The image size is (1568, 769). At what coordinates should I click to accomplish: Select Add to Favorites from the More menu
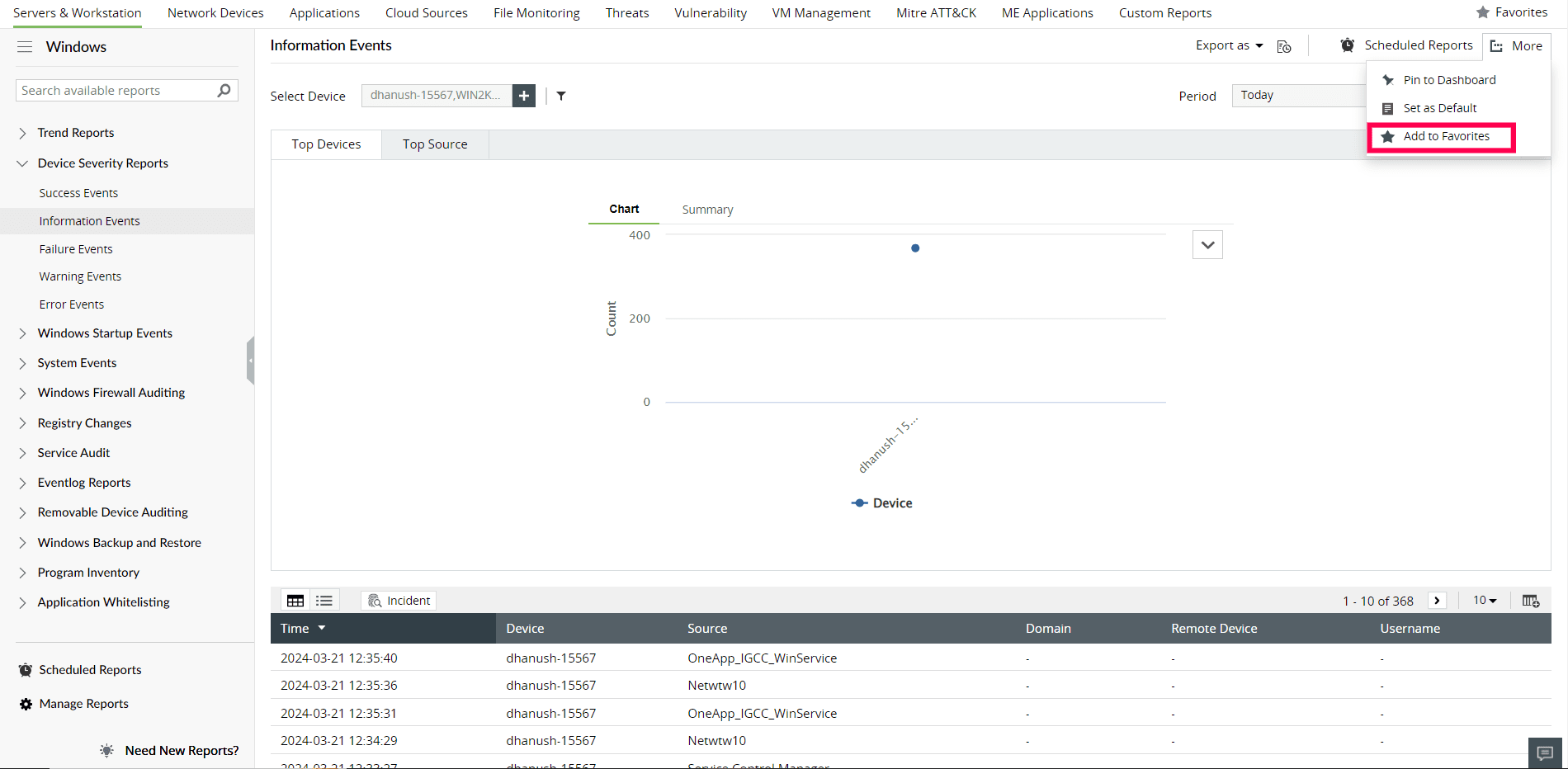coord(1446,136)
